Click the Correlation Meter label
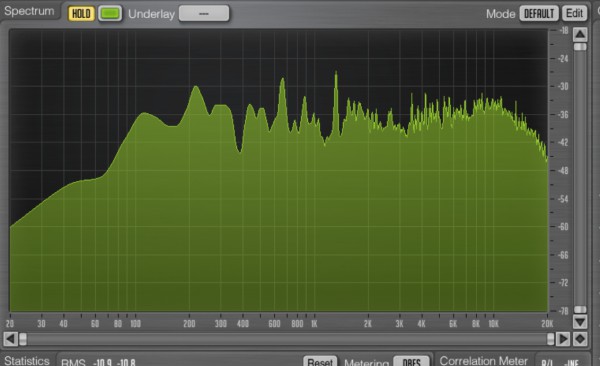This screenshot has height=366, width=600. point(483,361)
